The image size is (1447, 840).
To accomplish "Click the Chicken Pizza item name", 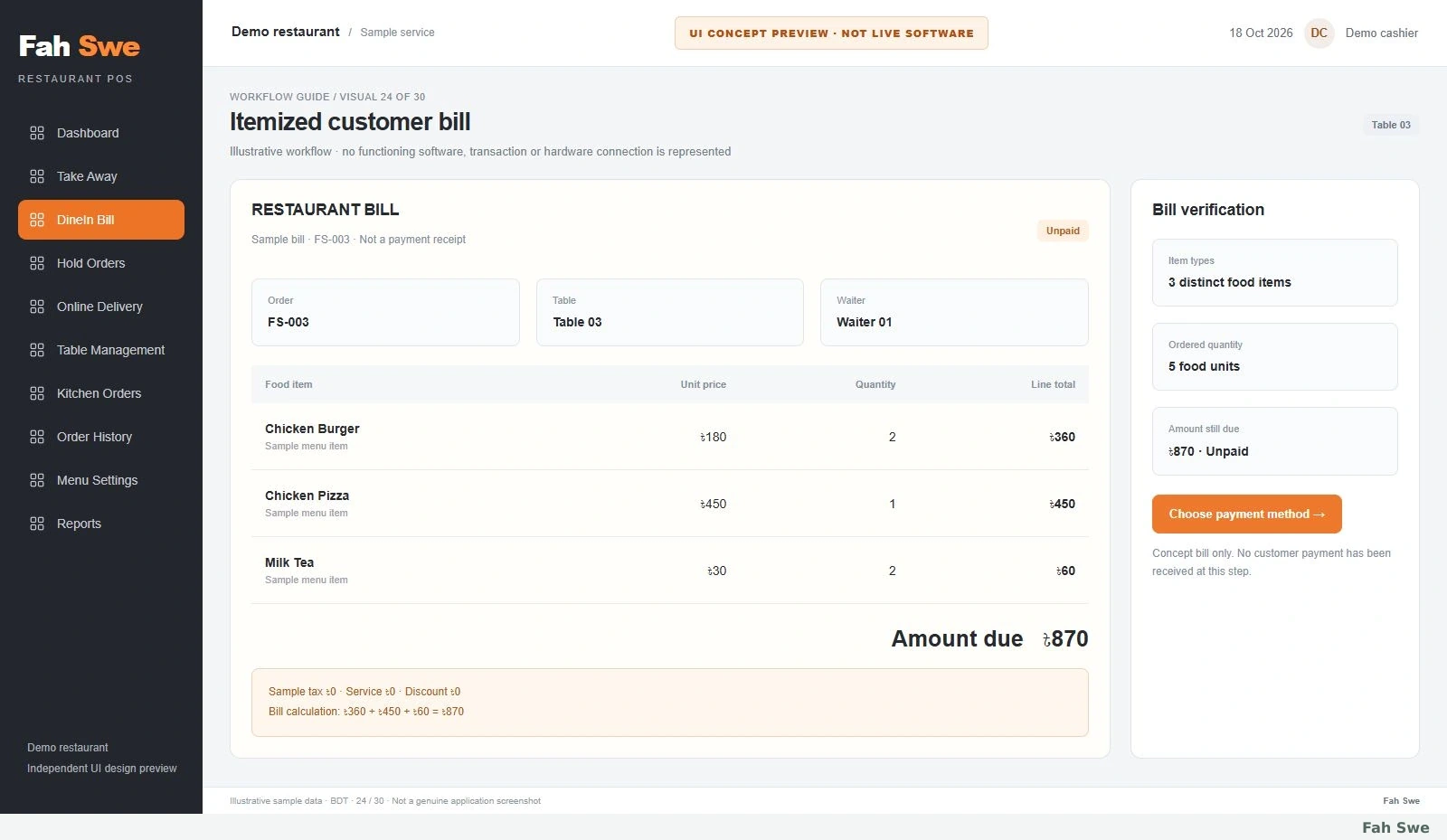I will pyautogui.click(x=307, y=496).
